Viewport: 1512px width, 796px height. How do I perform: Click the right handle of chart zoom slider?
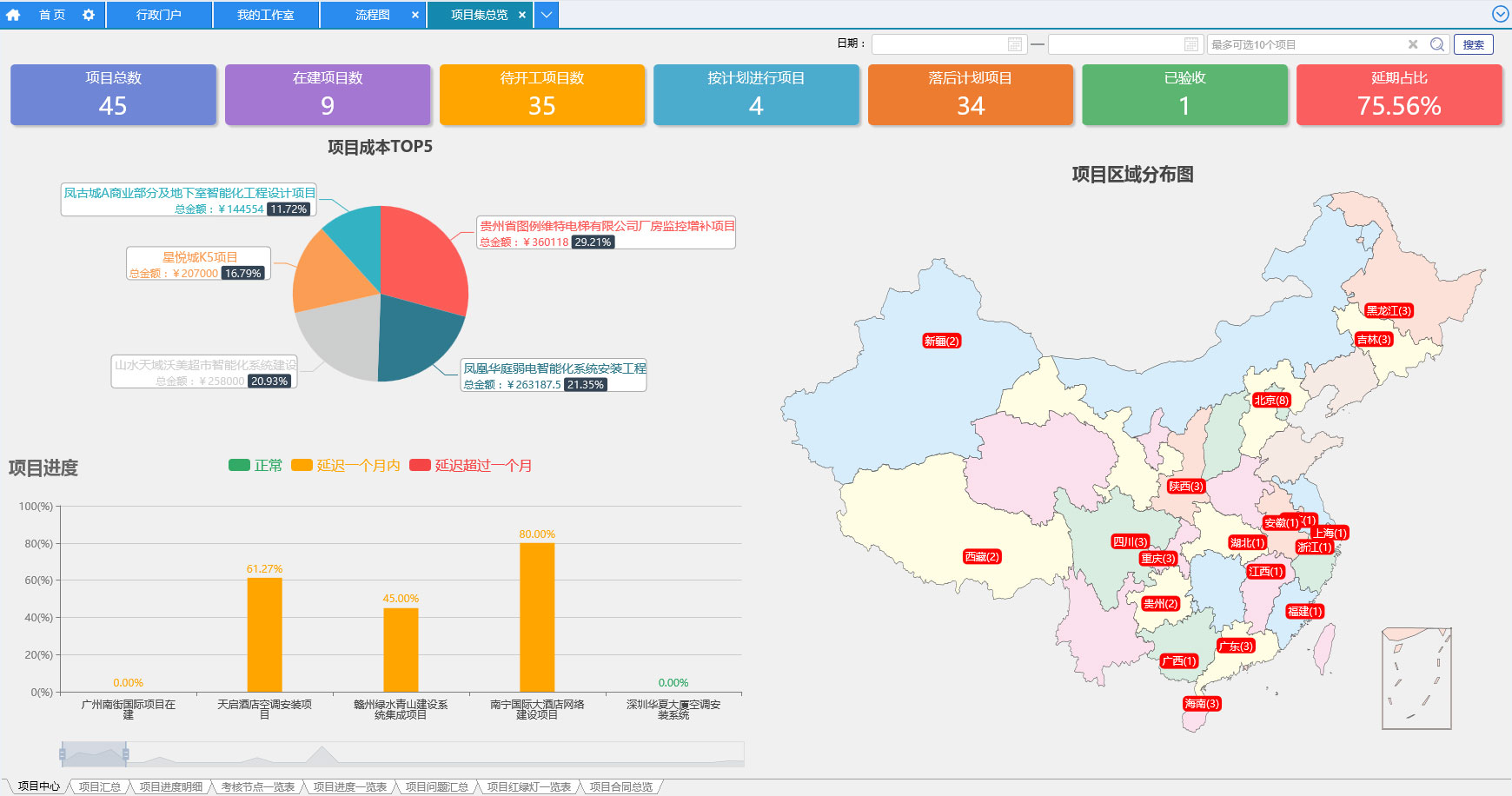[126, 754]
